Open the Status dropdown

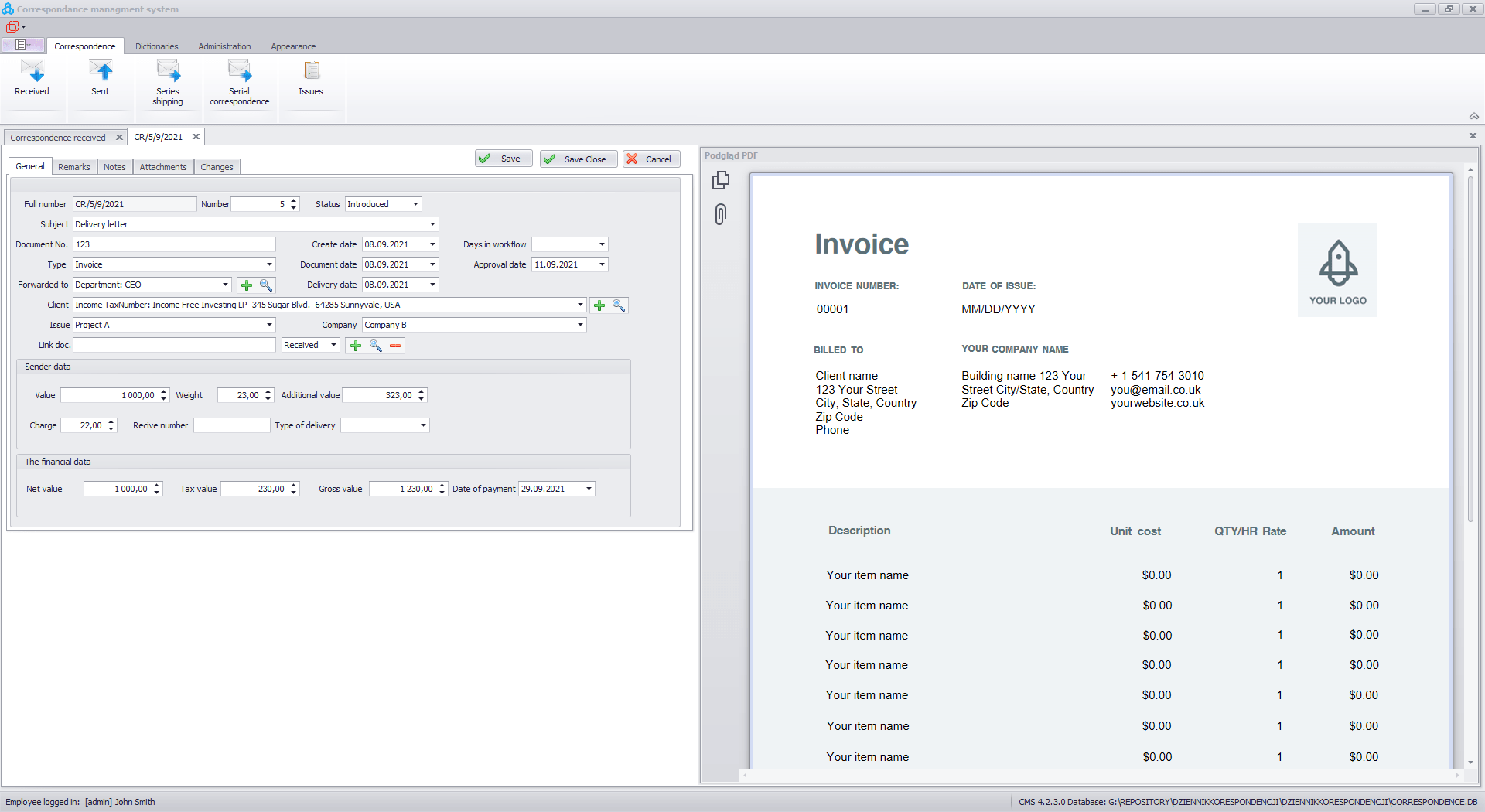point(415,204)
